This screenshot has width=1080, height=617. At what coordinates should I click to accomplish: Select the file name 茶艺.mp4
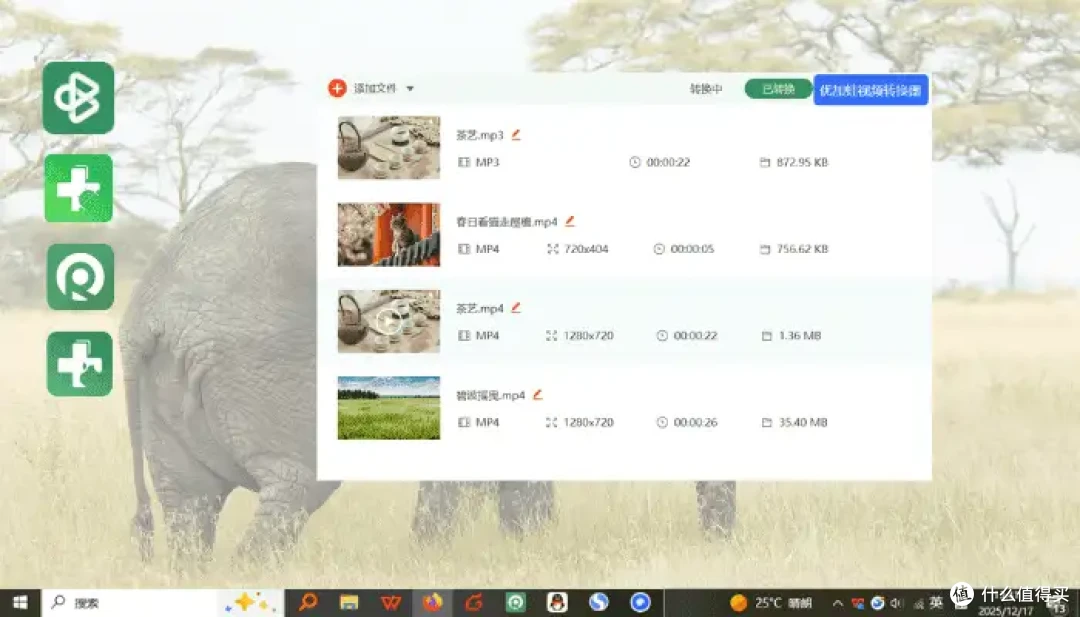coord(480,308)
